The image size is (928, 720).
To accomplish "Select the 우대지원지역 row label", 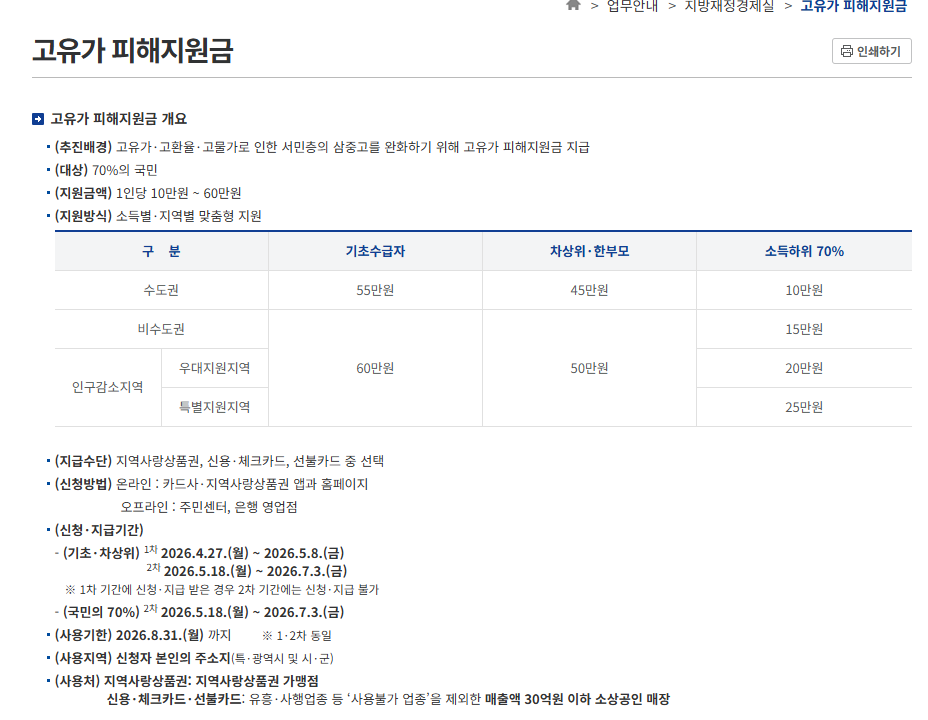I will (214, 368).
